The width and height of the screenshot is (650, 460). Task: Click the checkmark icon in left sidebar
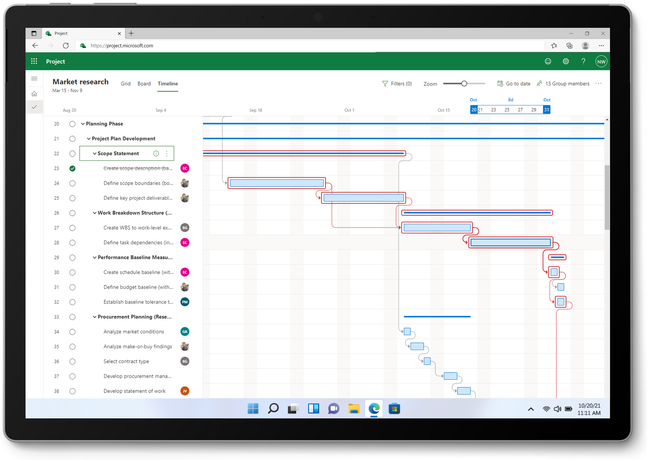coord(34,107)
